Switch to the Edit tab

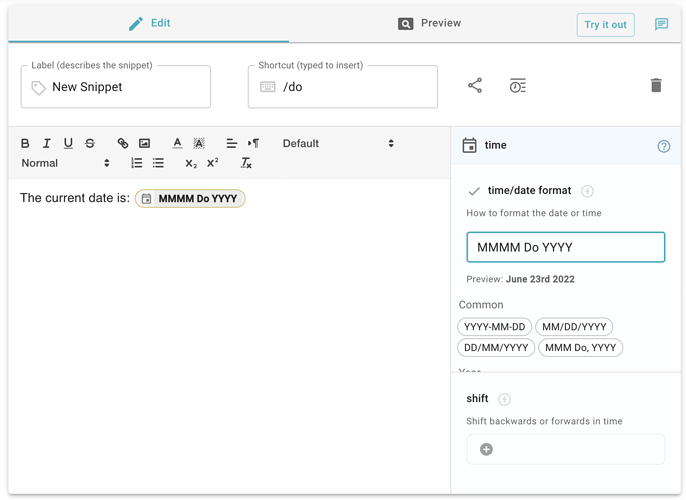click(149, 23)
